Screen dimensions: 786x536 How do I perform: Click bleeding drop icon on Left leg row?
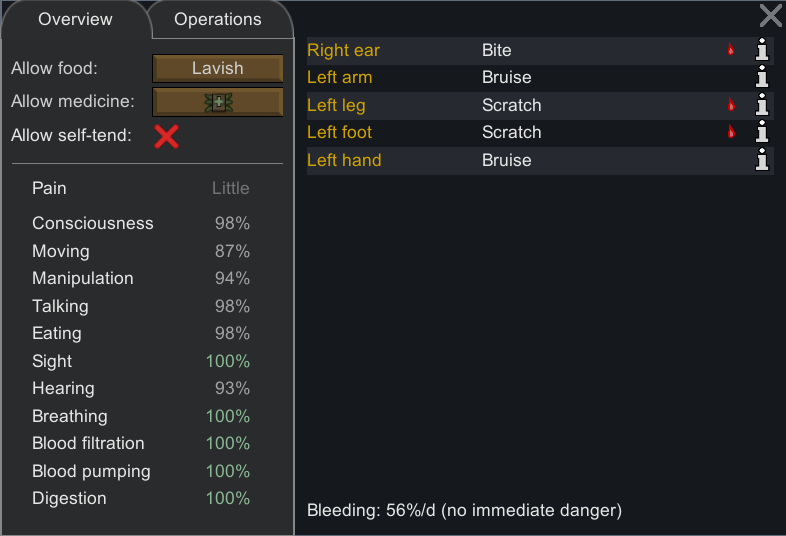(x=731, y=105)
